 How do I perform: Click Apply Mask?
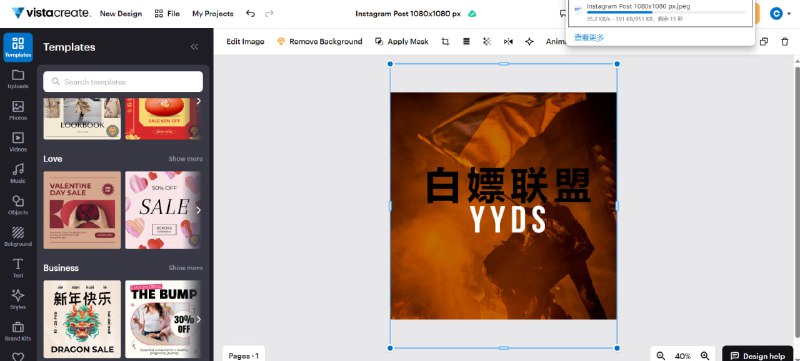[402, 42]
